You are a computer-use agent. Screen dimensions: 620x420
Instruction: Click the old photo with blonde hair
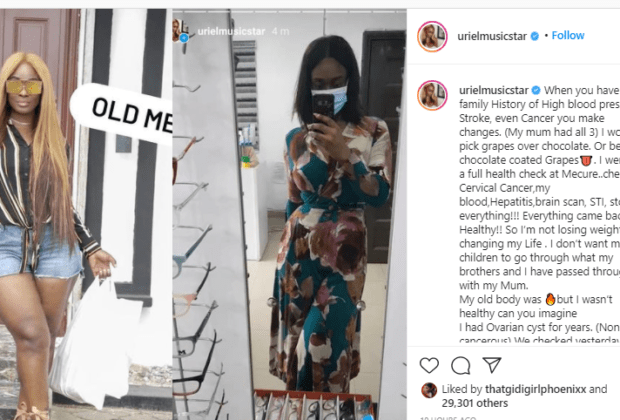pos(86,214)
